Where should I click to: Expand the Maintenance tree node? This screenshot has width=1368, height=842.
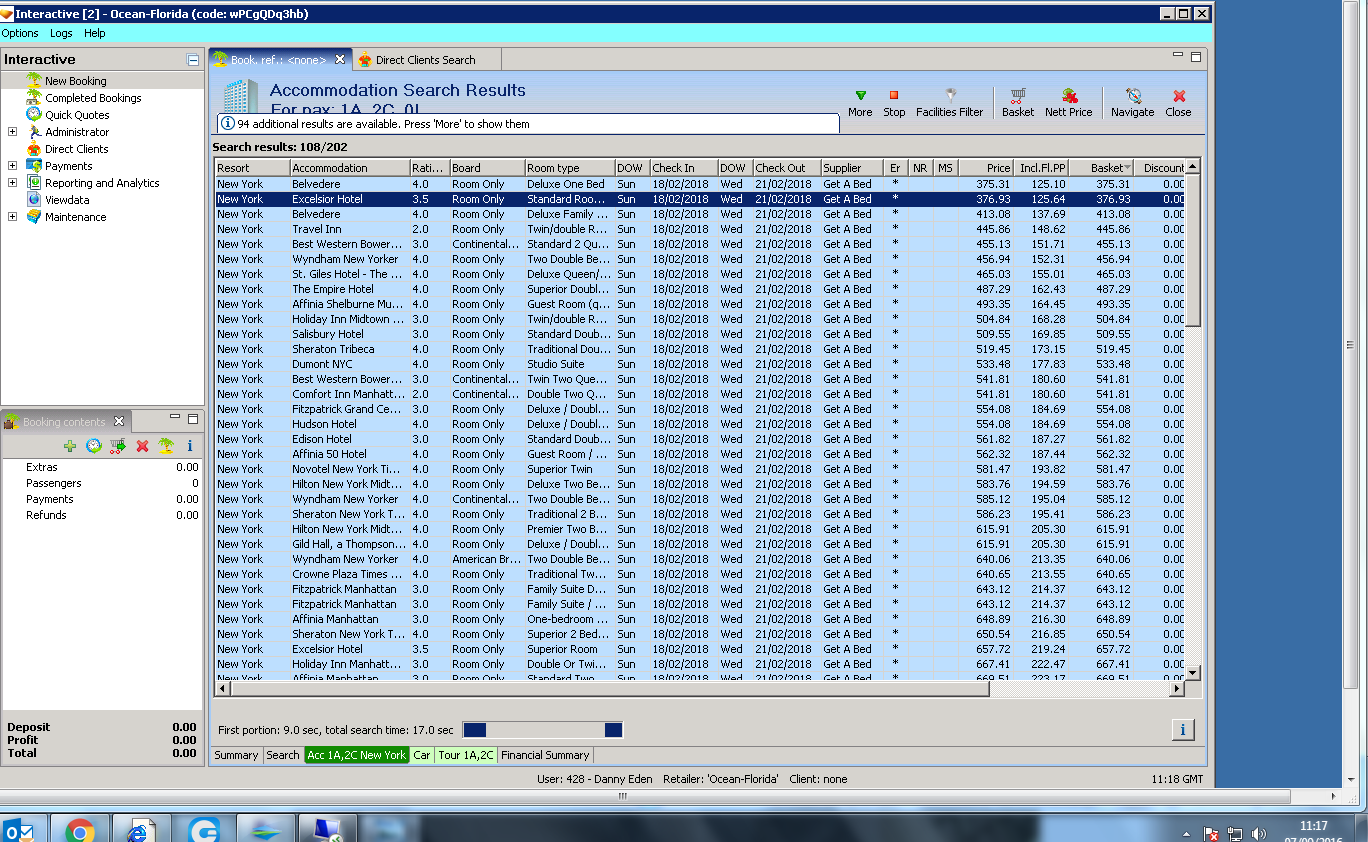click(x=12, y=217)
